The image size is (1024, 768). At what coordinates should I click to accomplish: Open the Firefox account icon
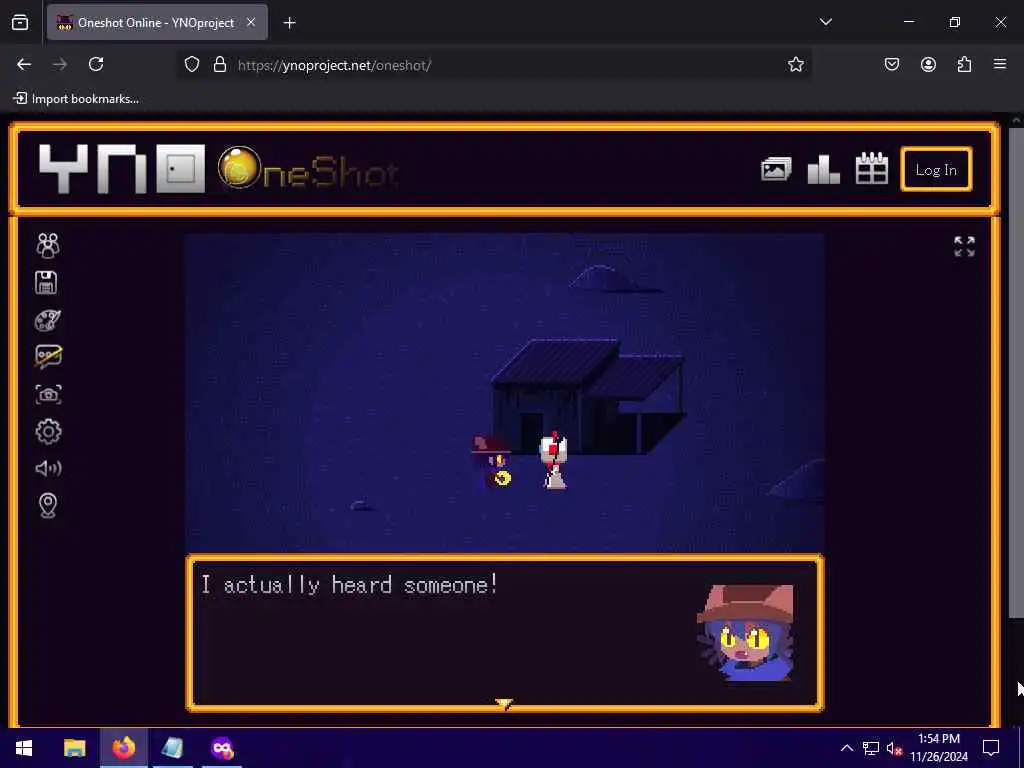point(928,64)
